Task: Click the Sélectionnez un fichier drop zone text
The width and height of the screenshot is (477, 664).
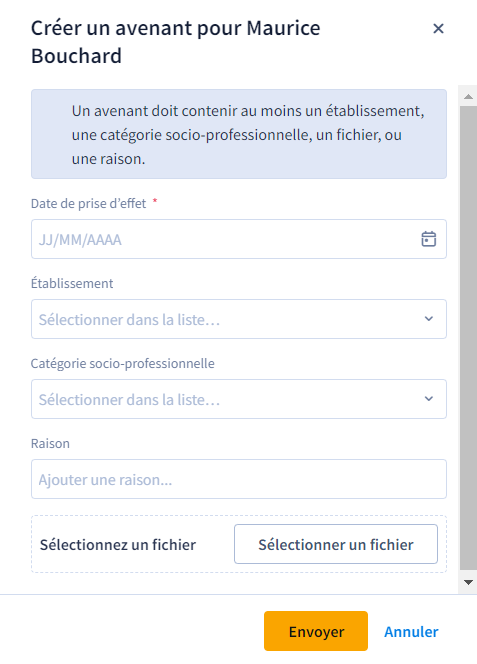Action: (x=118, y=545)
